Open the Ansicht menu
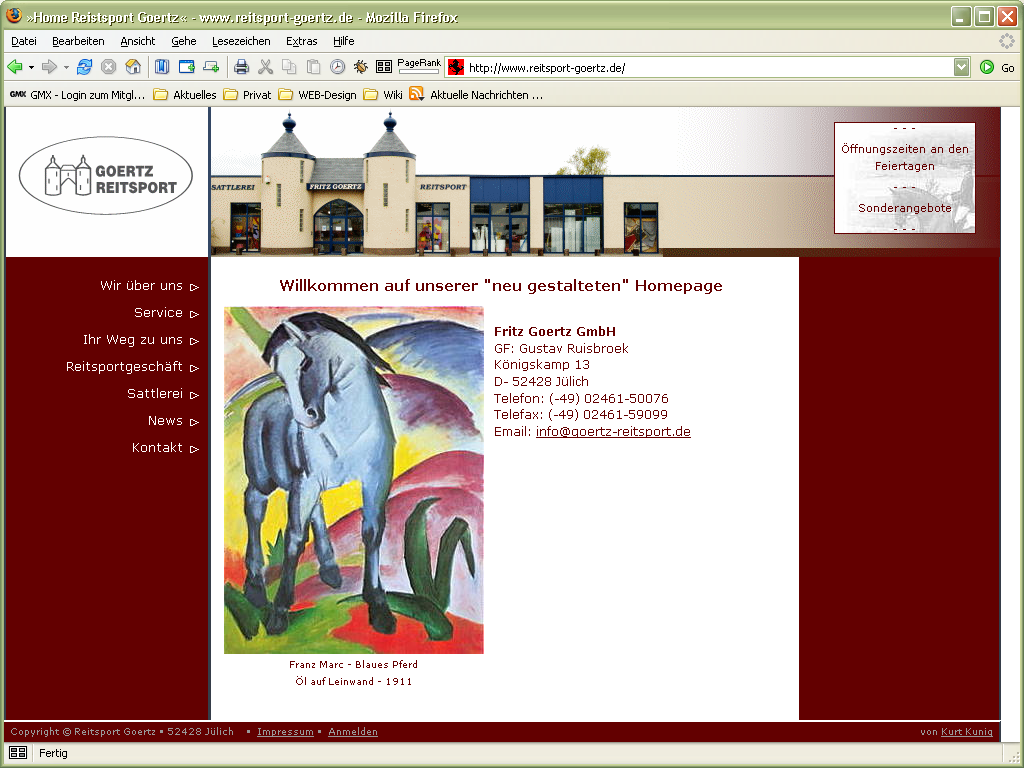Viewport: 1024px width, 768px height. point(138,41)
